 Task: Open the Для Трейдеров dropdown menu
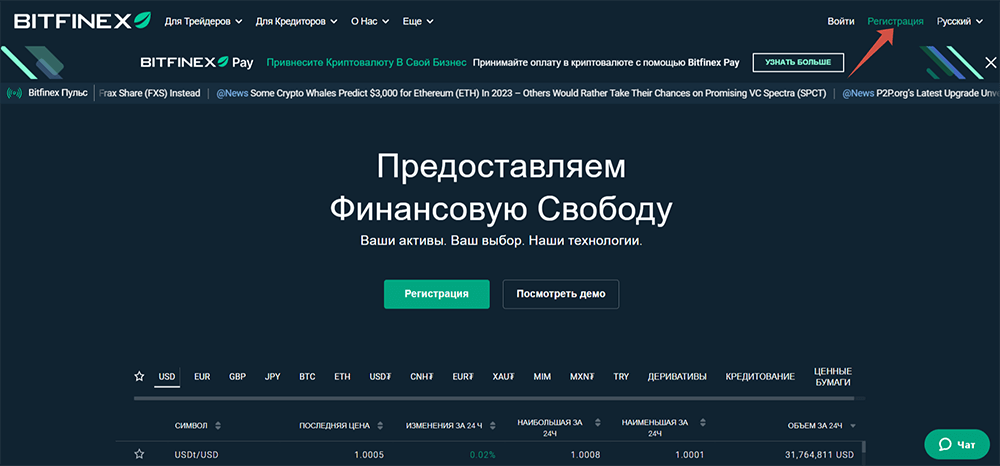click(x=203, y=21)
